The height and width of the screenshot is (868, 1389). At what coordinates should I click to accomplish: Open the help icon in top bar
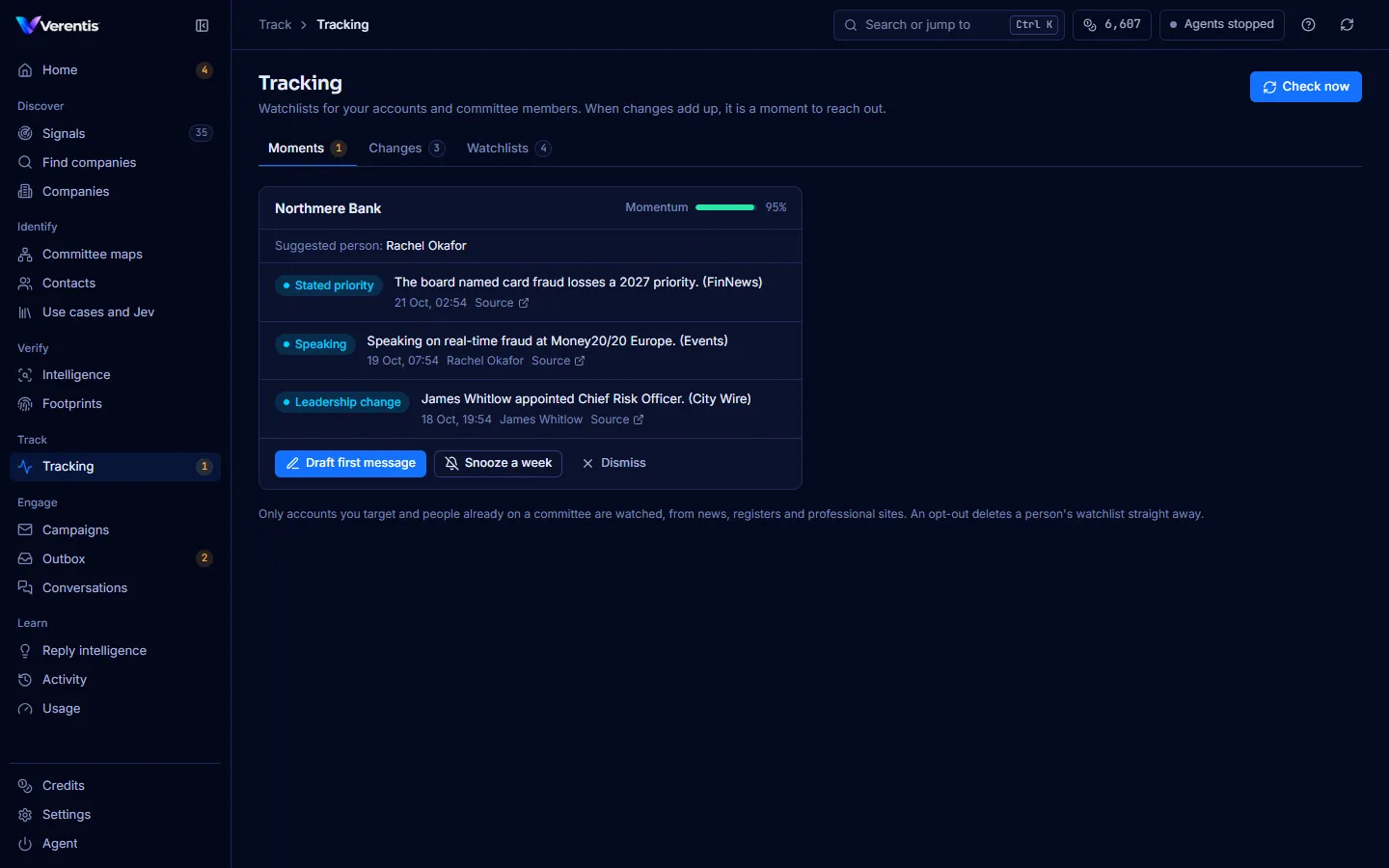click(1309, 25)
